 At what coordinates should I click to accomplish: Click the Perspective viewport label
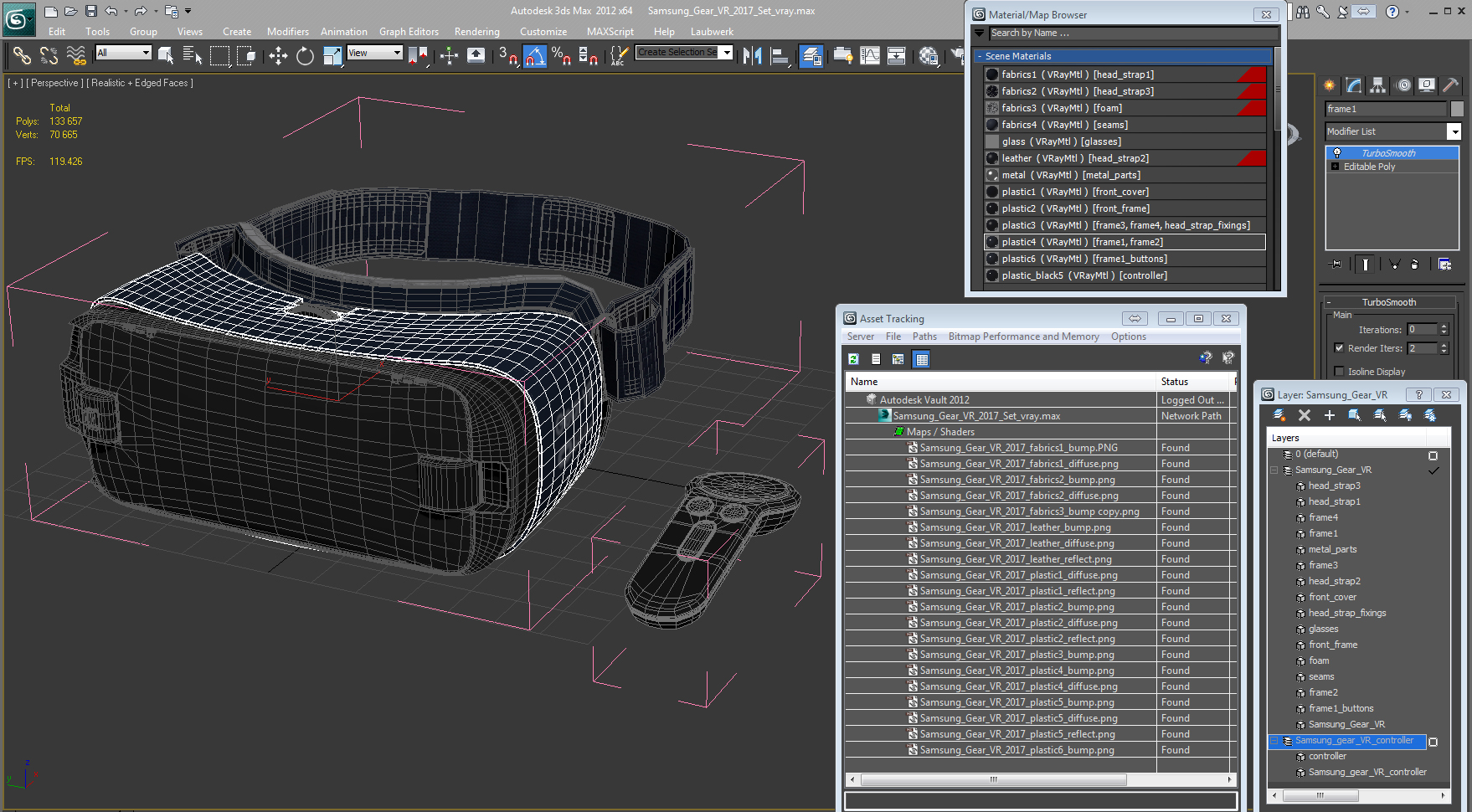point(55,83)
